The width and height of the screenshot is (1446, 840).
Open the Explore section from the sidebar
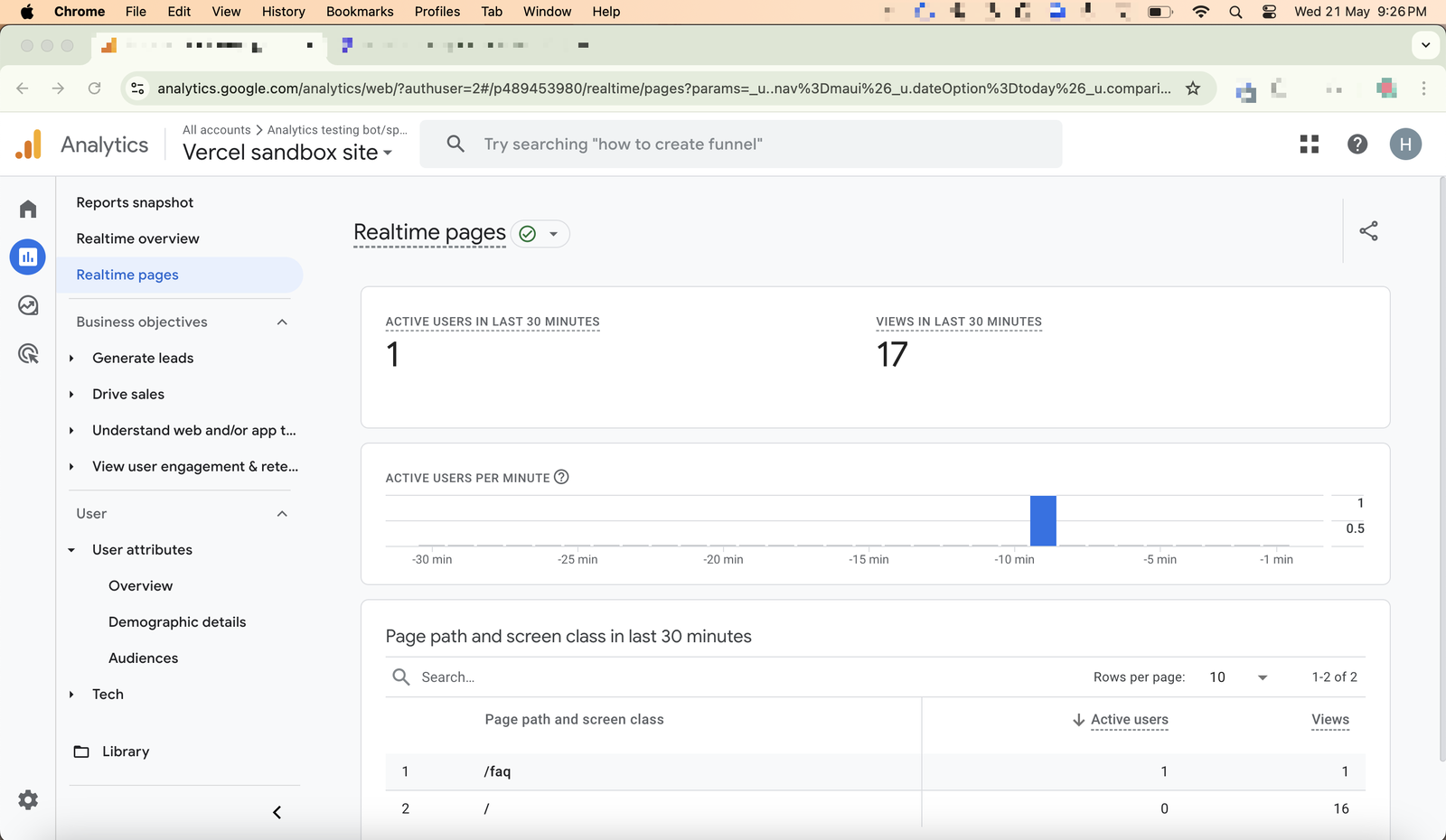click(x=27, y=305)
